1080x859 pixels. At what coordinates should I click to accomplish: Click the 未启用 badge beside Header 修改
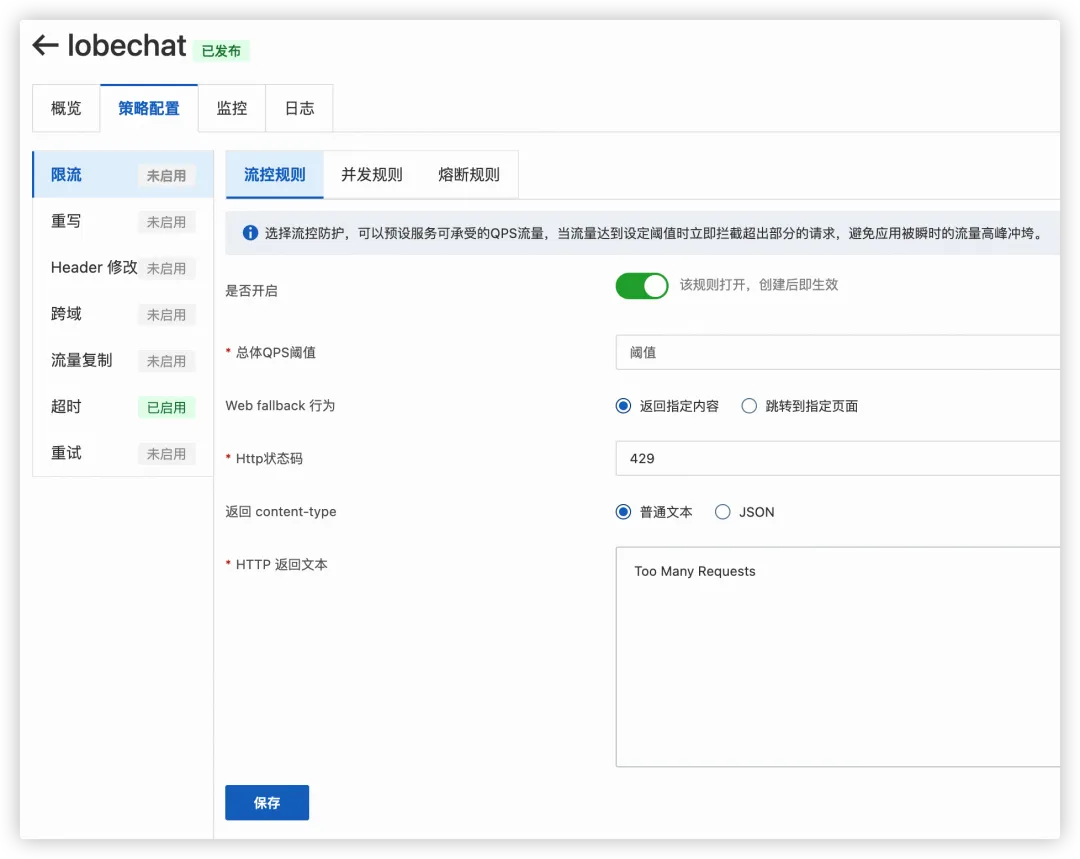(167, 269)
